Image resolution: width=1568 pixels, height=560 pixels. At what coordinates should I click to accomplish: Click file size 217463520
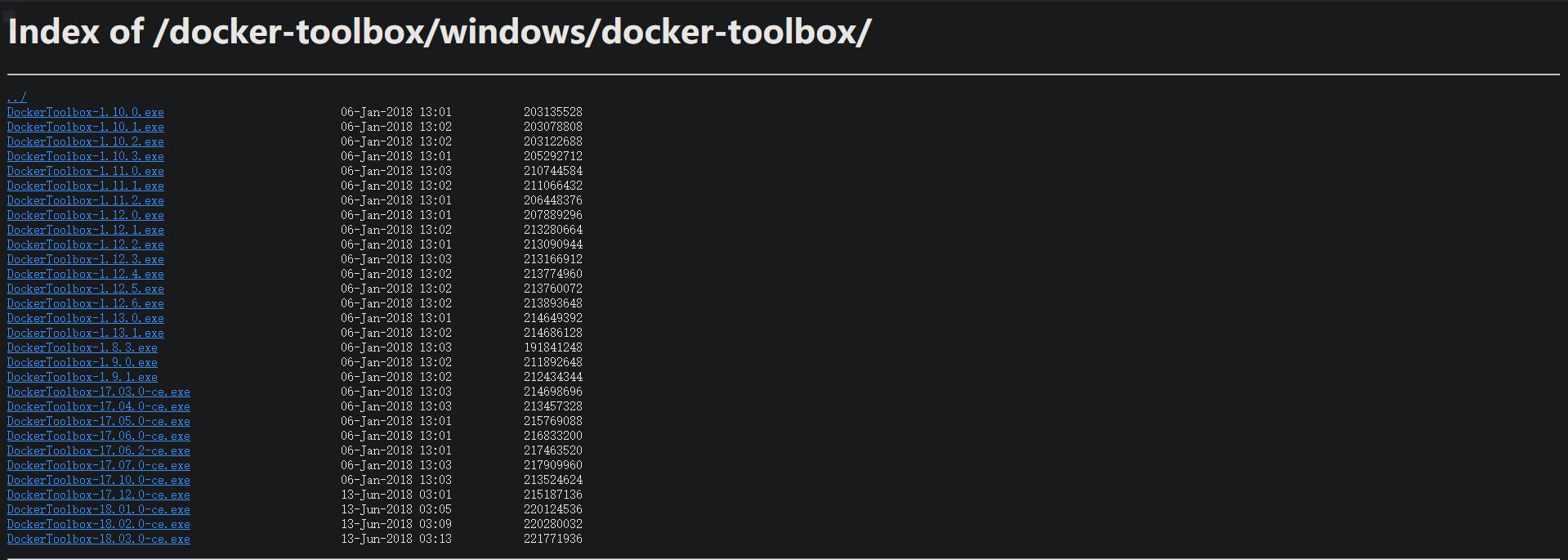[553, 450]
